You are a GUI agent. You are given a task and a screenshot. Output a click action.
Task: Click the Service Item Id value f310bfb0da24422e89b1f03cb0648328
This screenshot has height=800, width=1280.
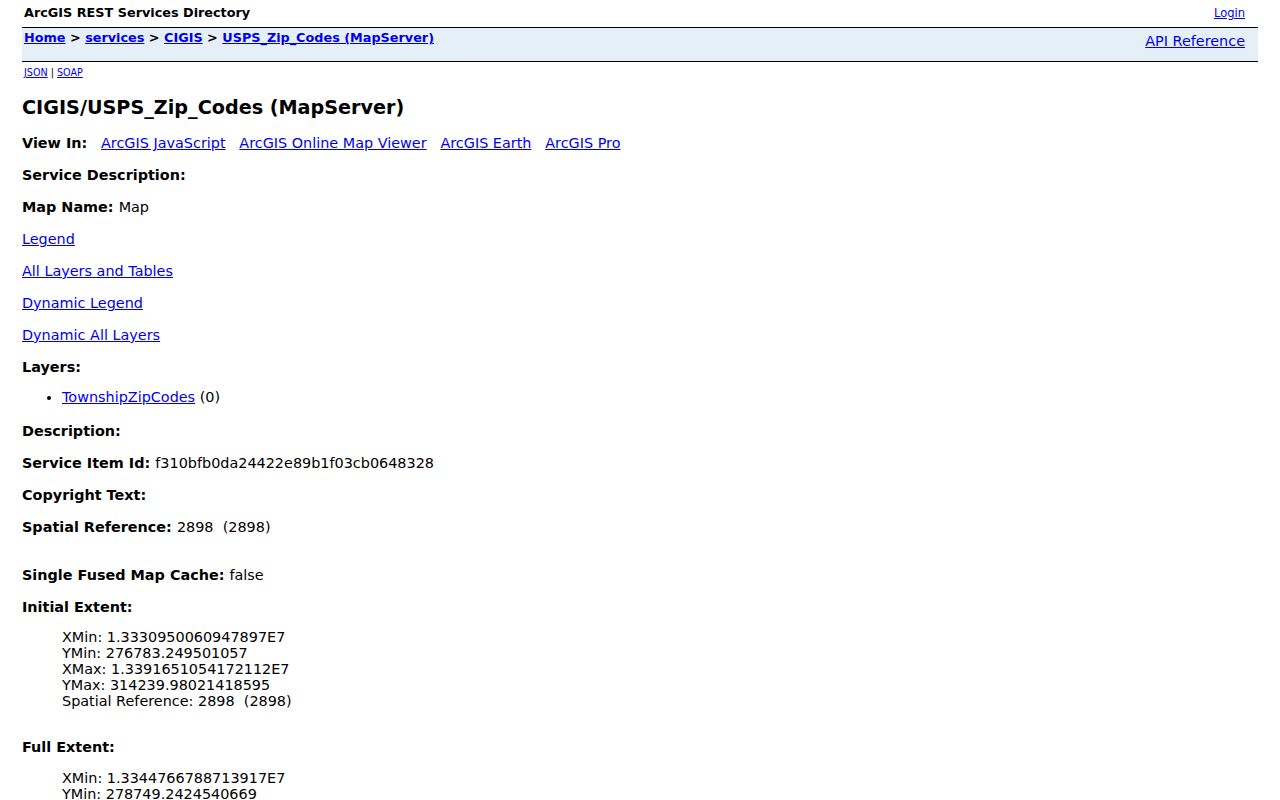(x=294, y=463)
